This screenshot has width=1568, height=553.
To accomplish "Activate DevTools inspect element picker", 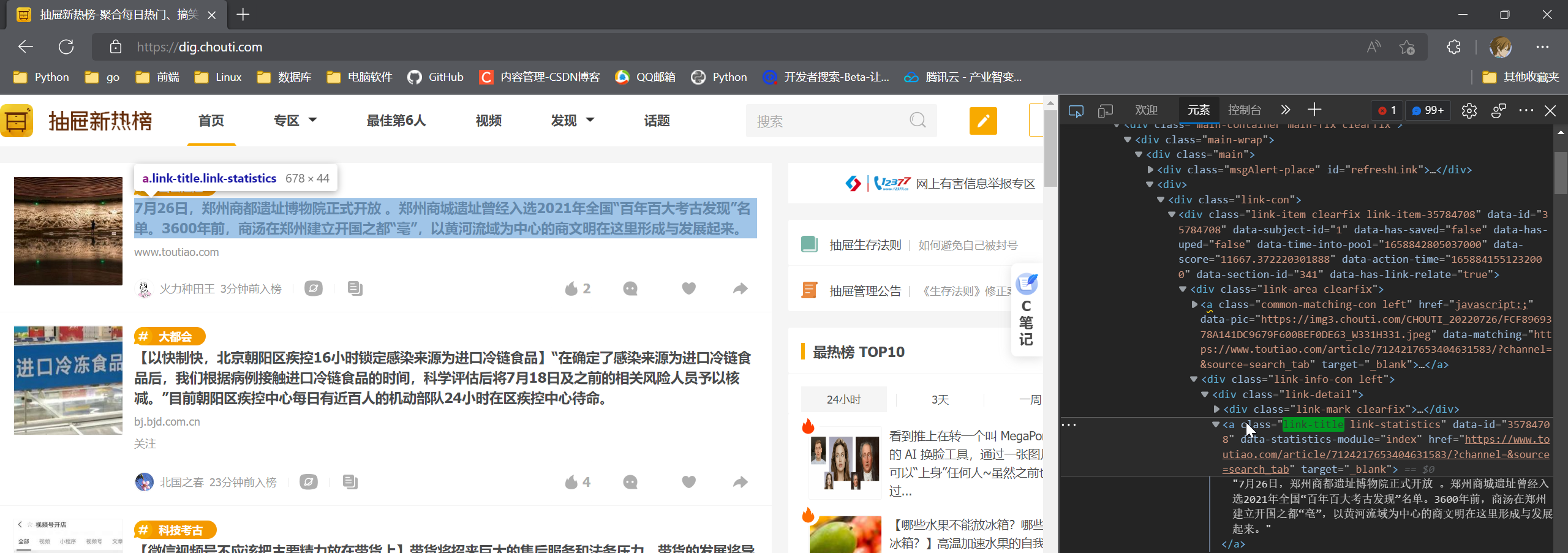I will coord(1076,111).
